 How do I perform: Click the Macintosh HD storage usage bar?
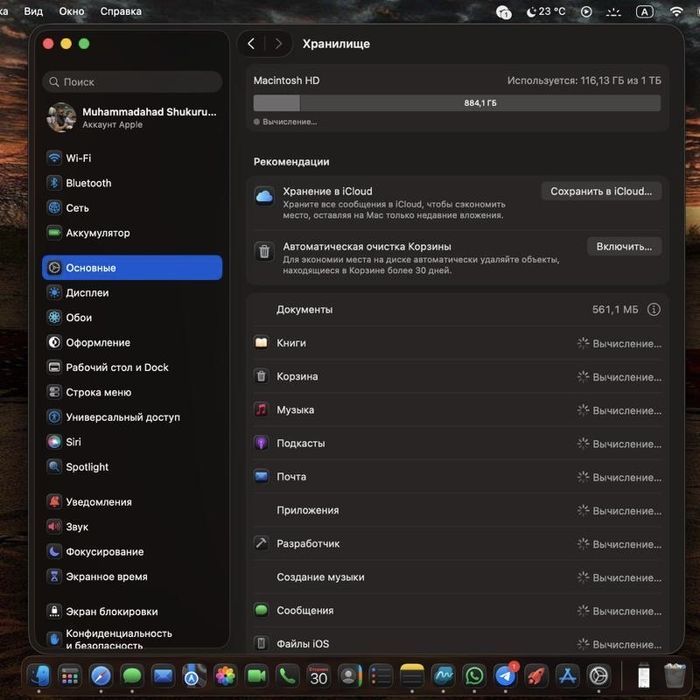click(x=457, y=103)
